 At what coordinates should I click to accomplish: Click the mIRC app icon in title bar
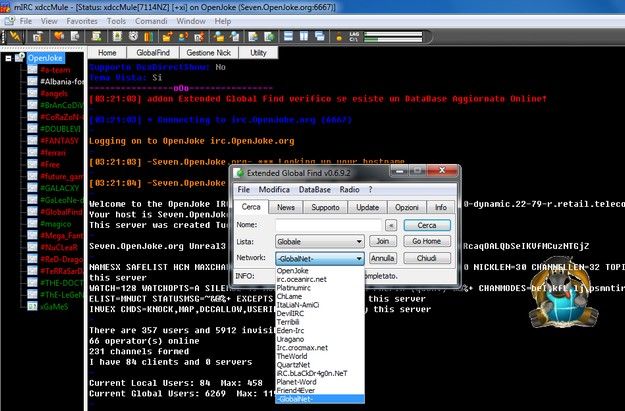click(x=8, y=6)
